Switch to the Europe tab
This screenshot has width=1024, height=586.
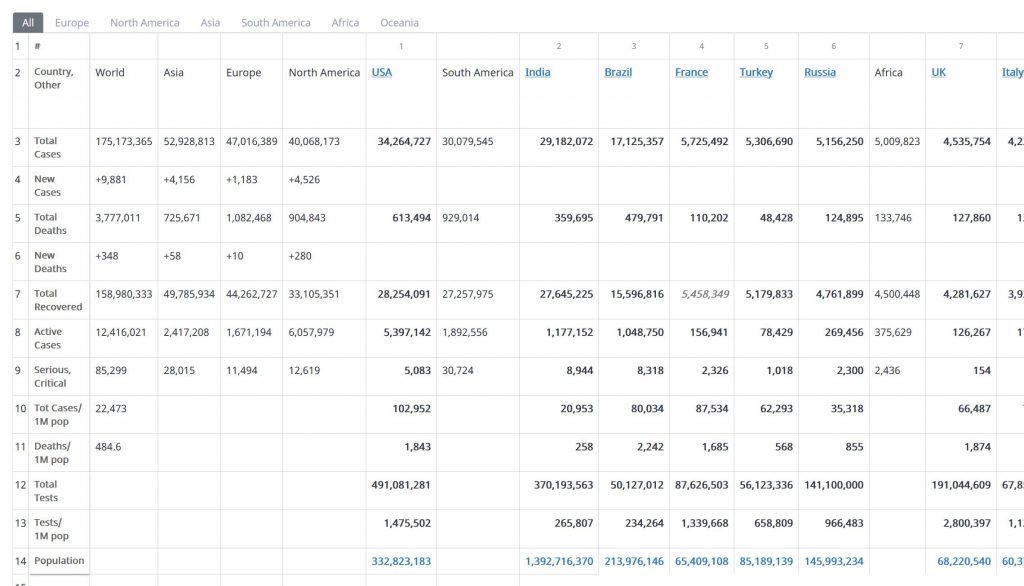click(72, 22)
